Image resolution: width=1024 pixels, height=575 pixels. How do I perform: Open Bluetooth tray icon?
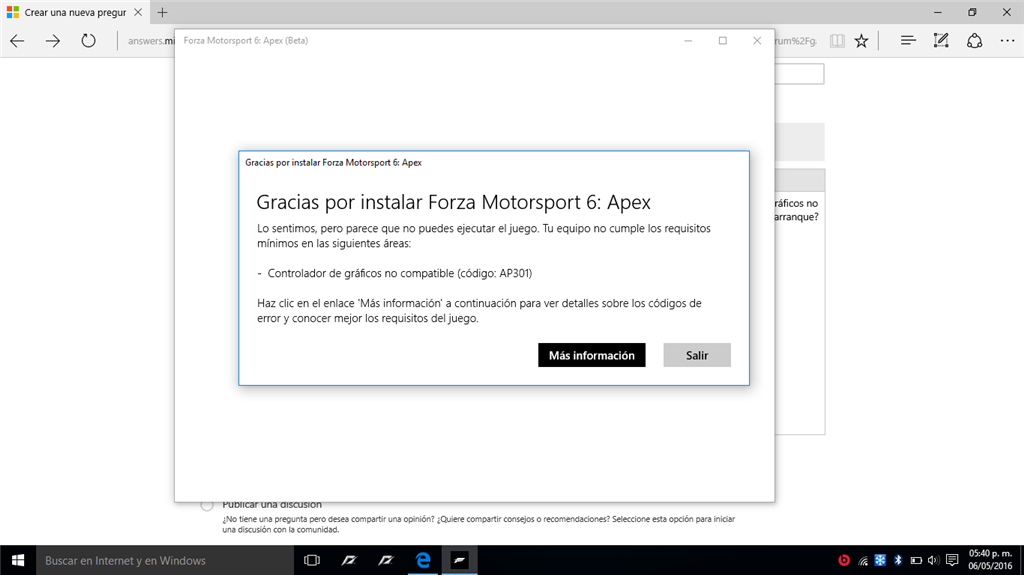click(898, 560)
